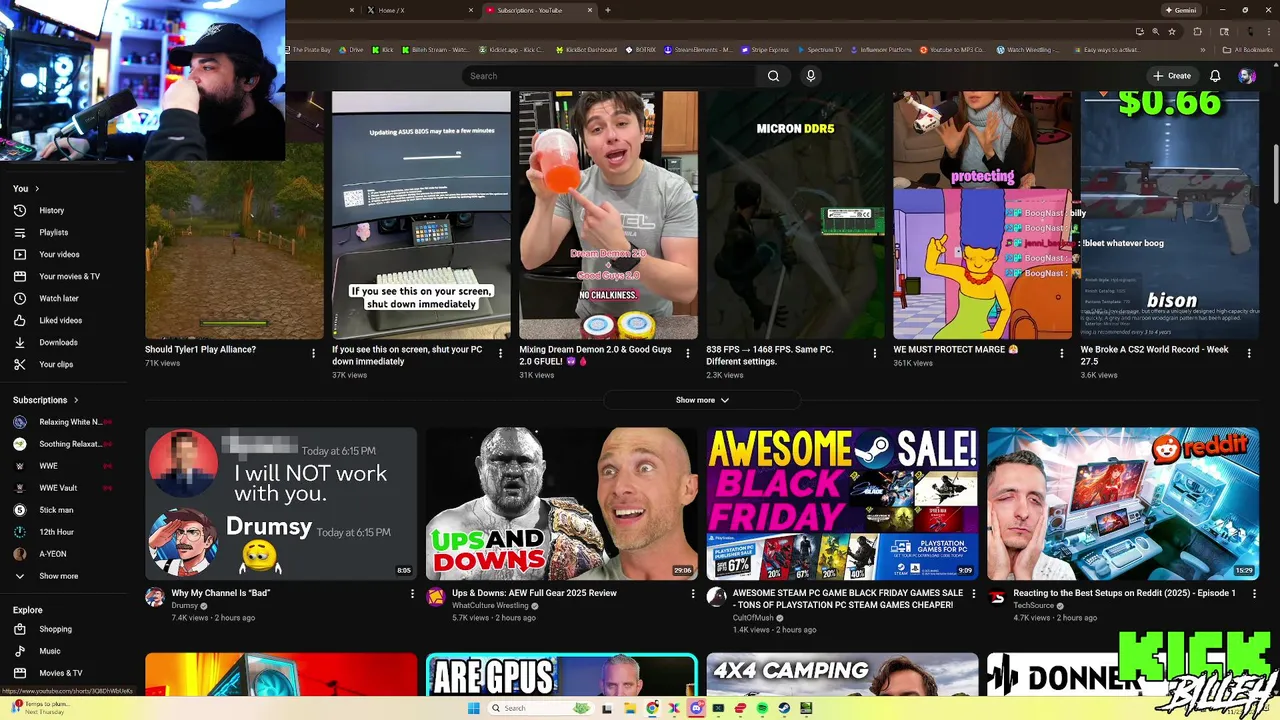Open The Pirate Bay bookmark
The width and height of the screenshot is (1280, 720).
tap(308, 49)
